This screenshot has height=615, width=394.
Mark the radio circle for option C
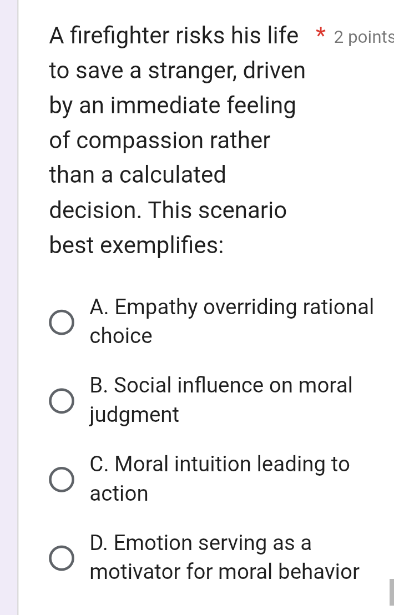pos(62,479)
